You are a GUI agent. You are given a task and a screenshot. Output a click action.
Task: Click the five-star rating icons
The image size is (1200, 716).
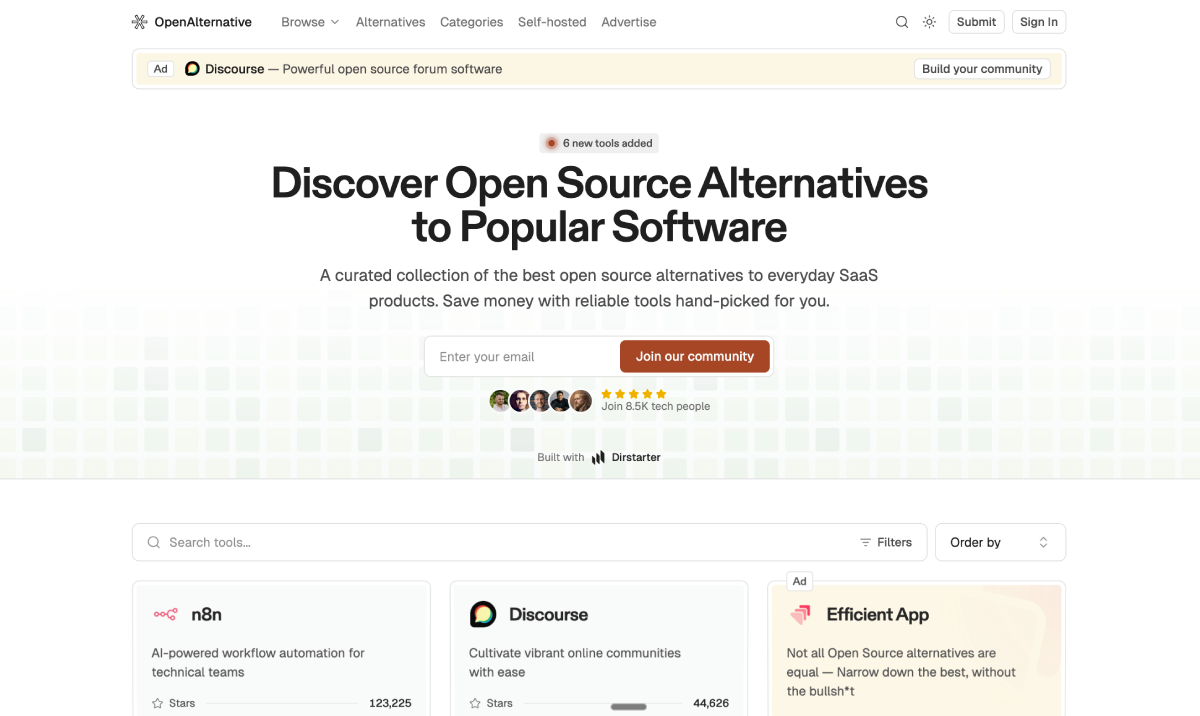634,394
